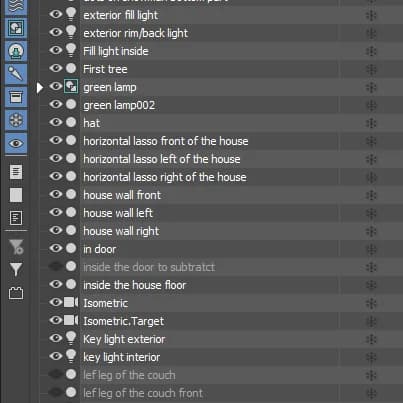Click the light bulb icon of exterior fill light
Screen dimensions: 403x403
[x=71, y=14]
